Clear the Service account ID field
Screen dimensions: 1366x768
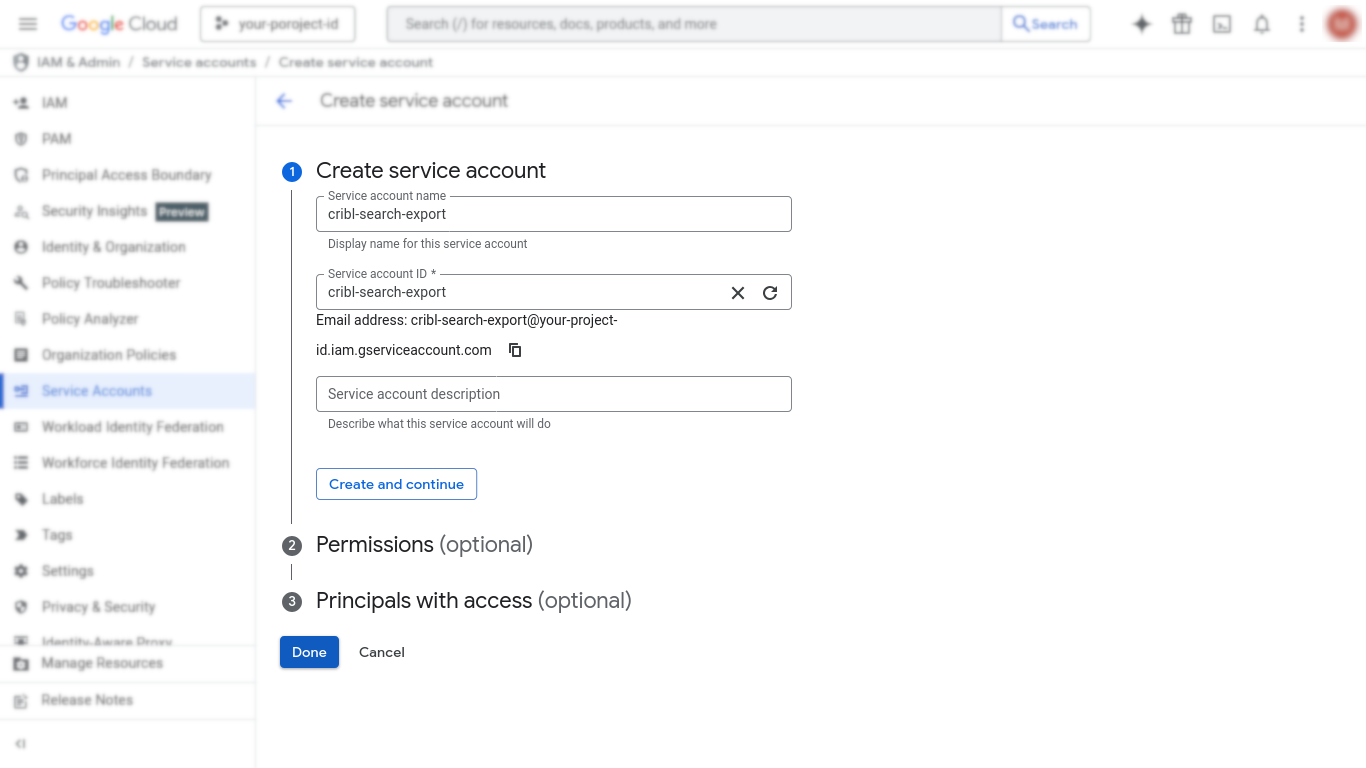pyautogui.click(x=737, y=292)
